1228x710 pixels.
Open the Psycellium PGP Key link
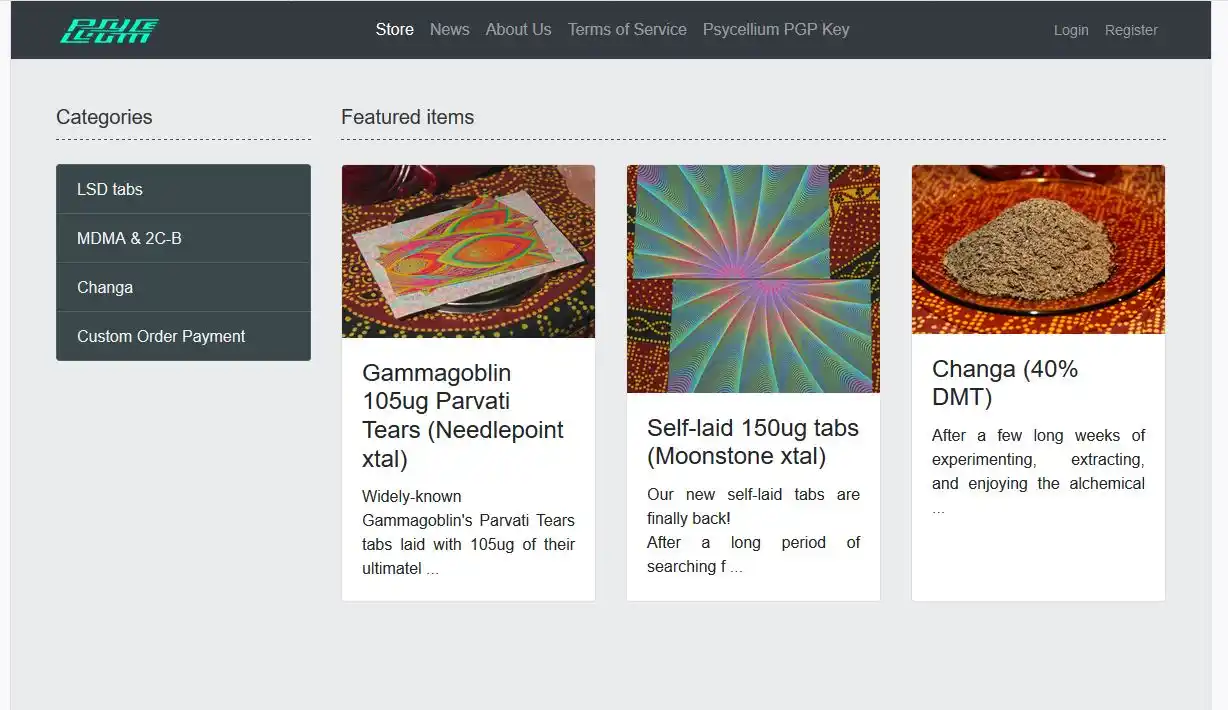(x=775, y=30)
